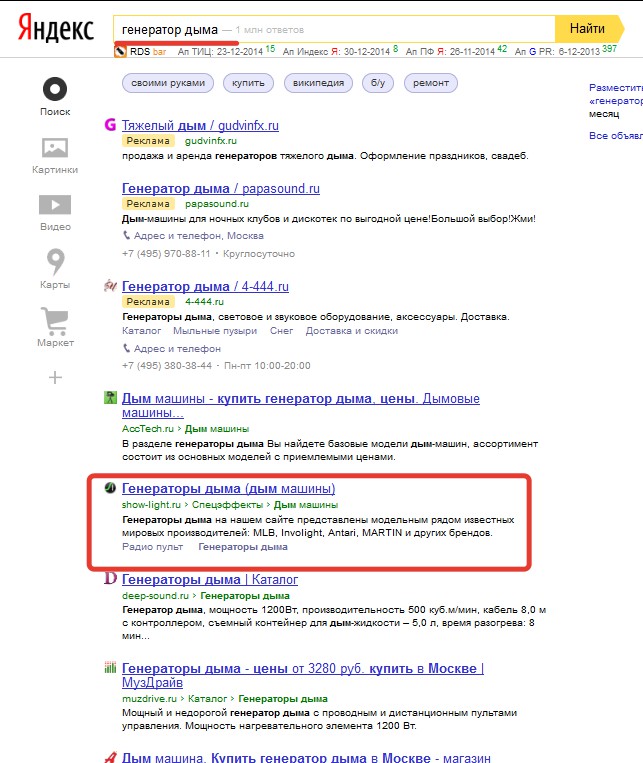Click the search query input field
The image size is (643, 763).
pyautogui.click(x=334, y=29)
